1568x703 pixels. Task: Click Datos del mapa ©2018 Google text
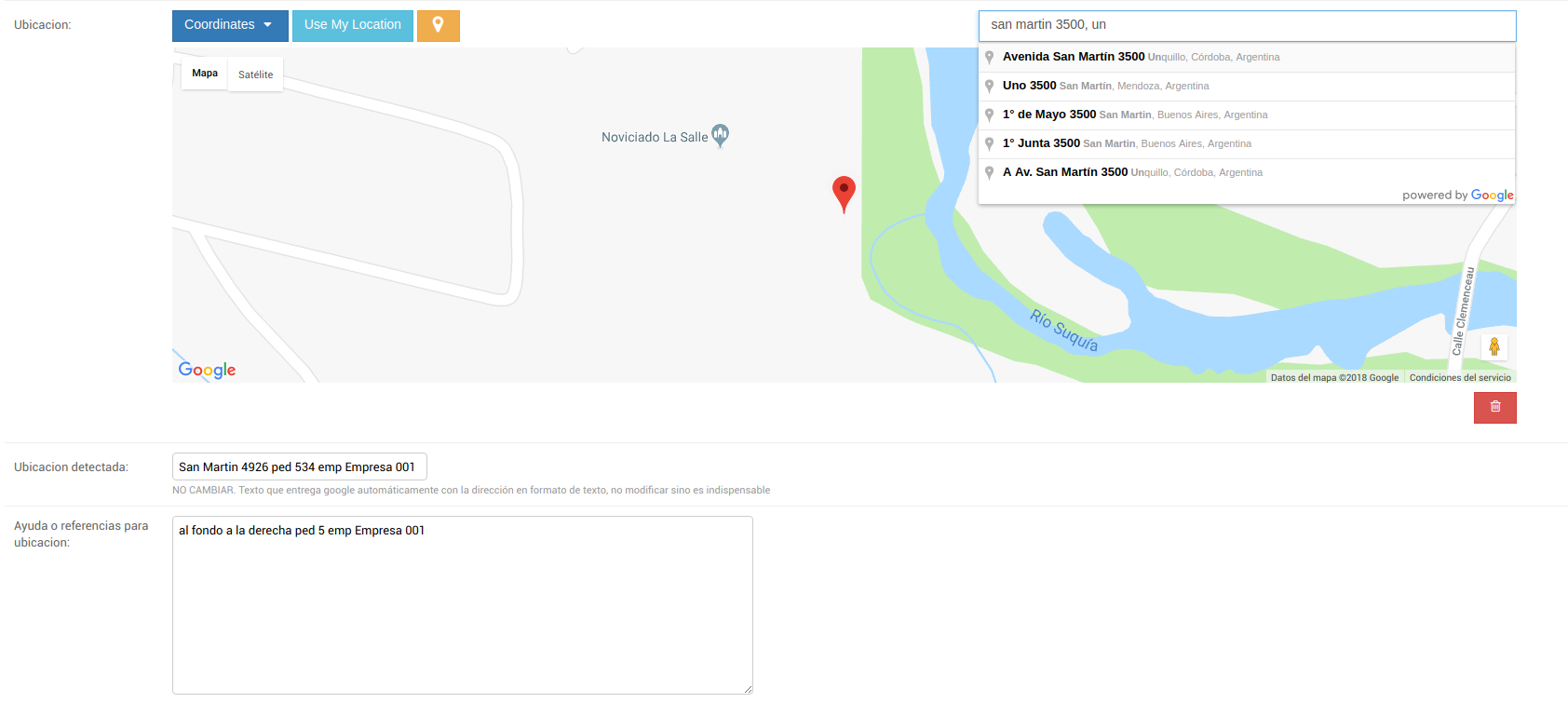1334,378
